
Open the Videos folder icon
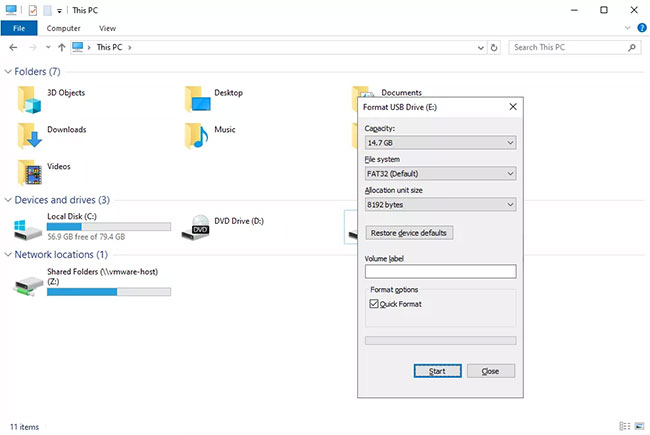[x=31, y=172]
